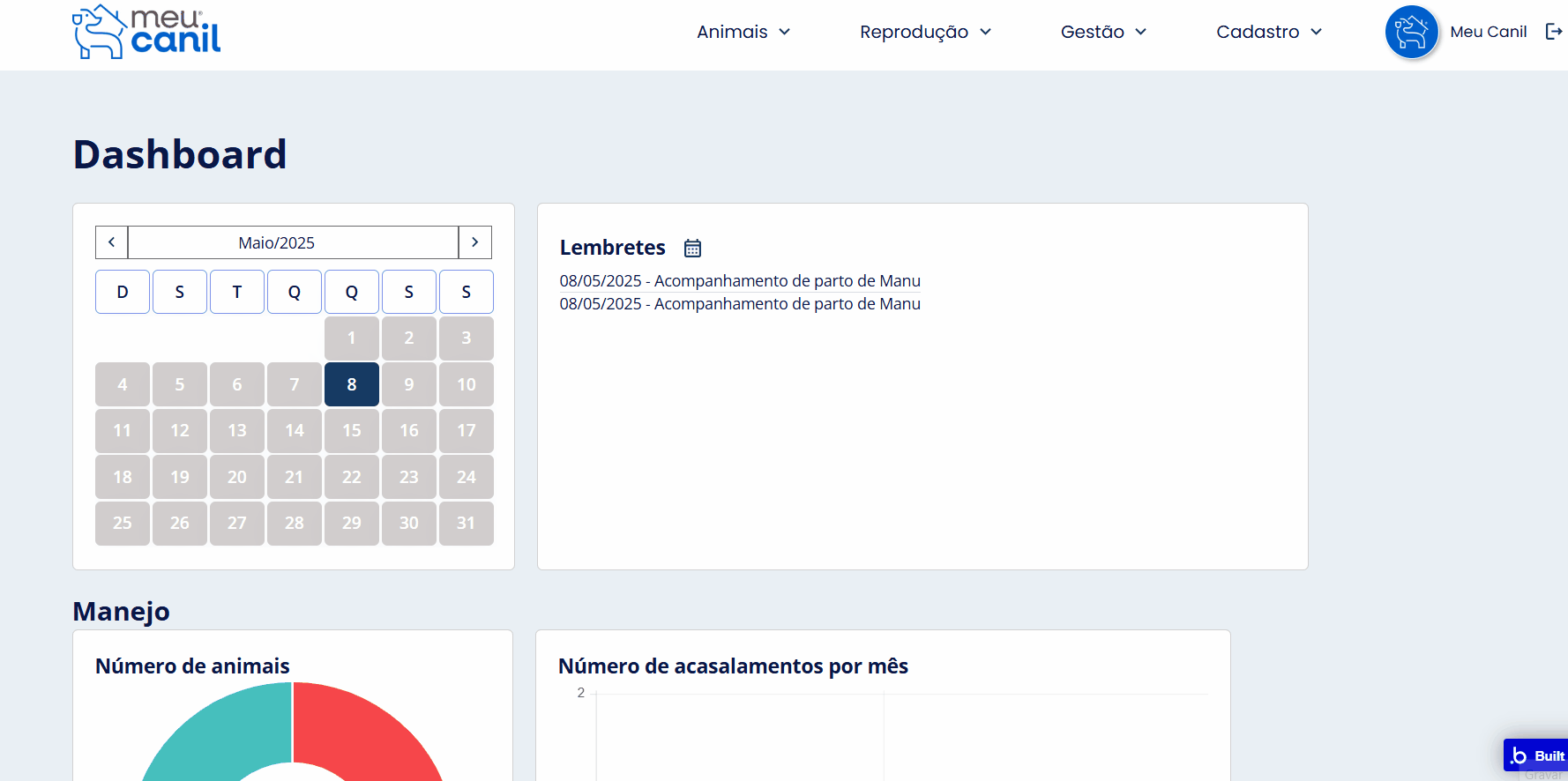Open the Cadastro menu

pyautogui.click(x=1268, y=32)
